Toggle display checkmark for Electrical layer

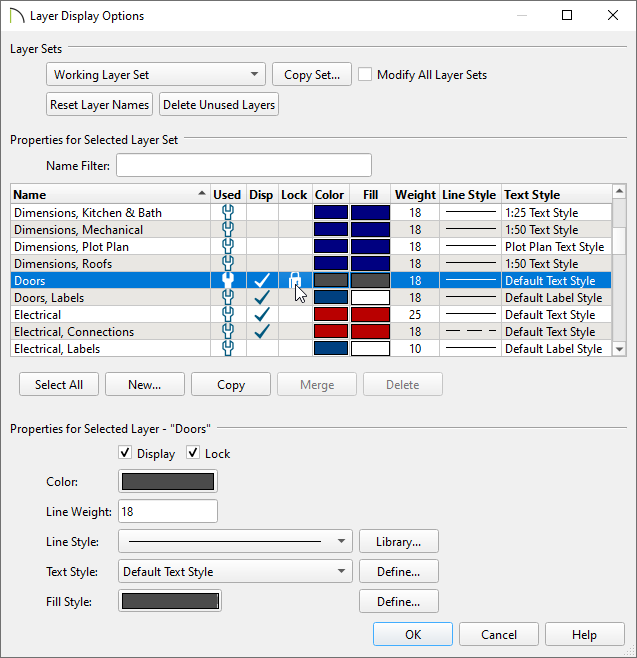point(262,314)
